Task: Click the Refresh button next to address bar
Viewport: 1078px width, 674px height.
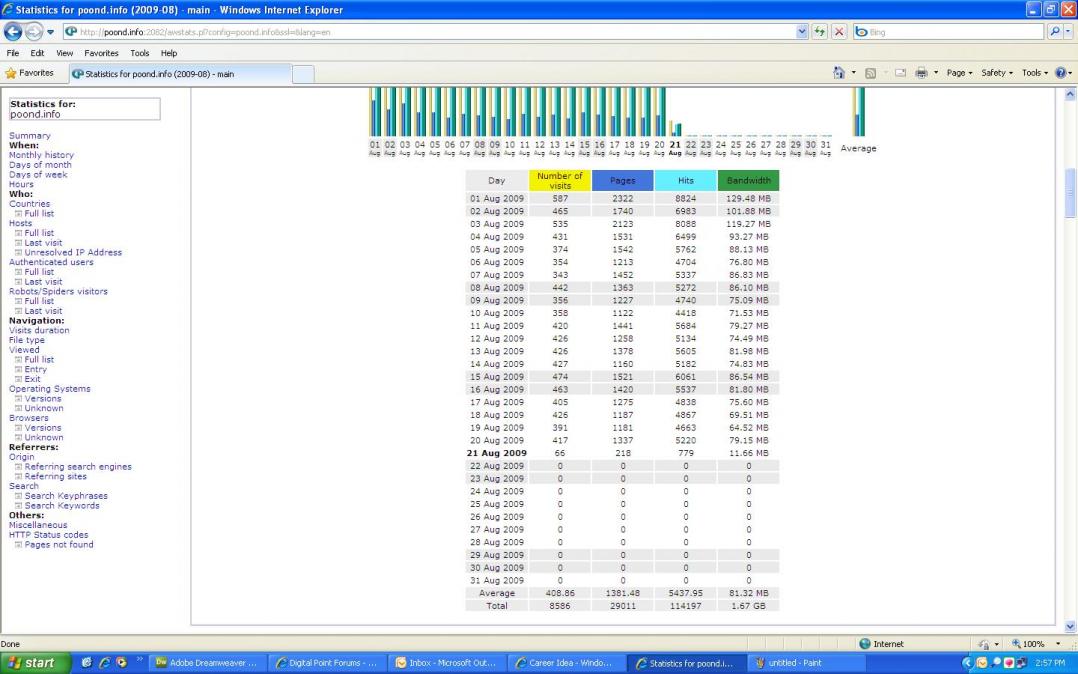Action: [820, 32]
